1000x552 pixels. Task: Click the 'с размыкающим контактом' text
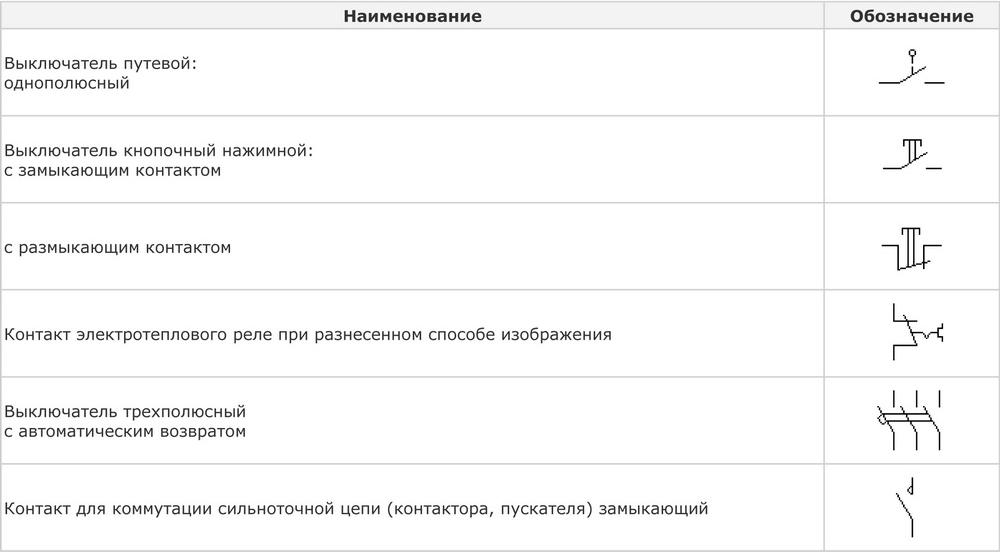117,247
